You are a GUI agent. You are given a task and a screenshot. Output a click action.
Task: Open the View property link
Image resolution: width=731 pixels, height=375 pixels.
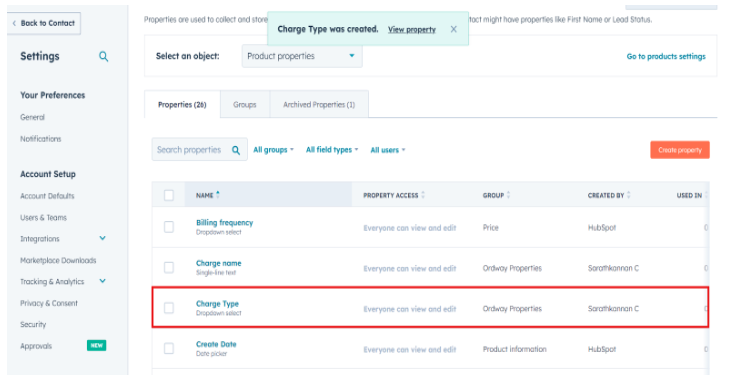[412, 29]
